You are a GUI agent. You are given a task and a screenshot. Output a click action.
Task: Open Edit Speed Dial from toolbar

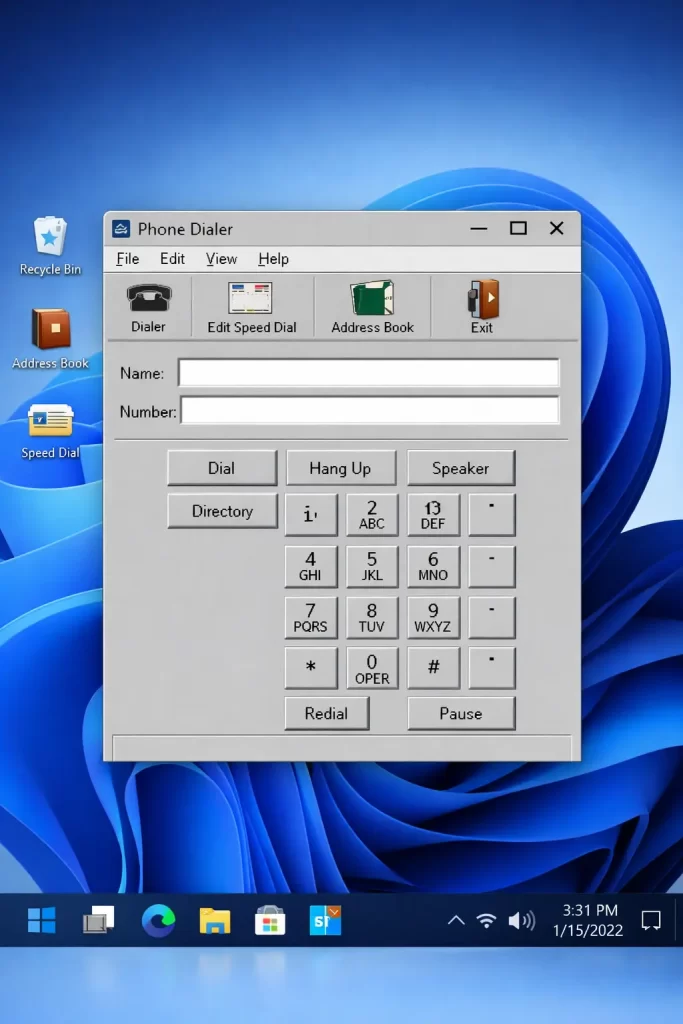pyautogui.click(x=251, y=308)
